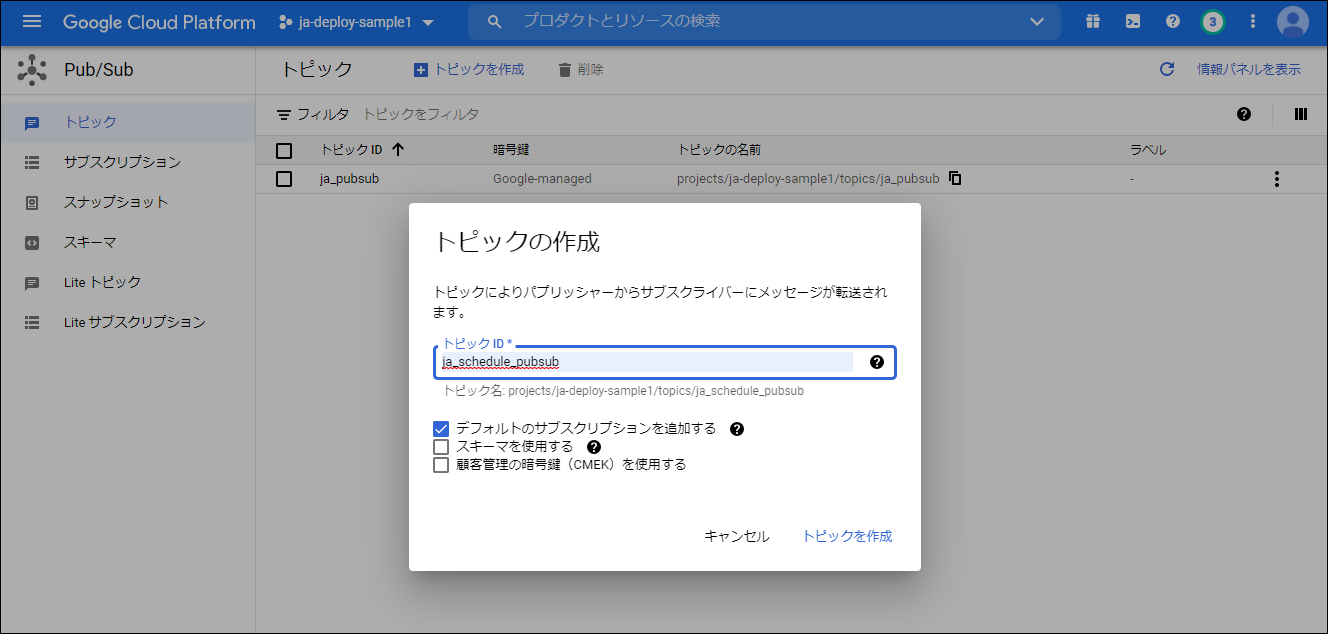1328x634 pixels.
Task: Open スナップショット in sidebar
Action: click(115, 202)
